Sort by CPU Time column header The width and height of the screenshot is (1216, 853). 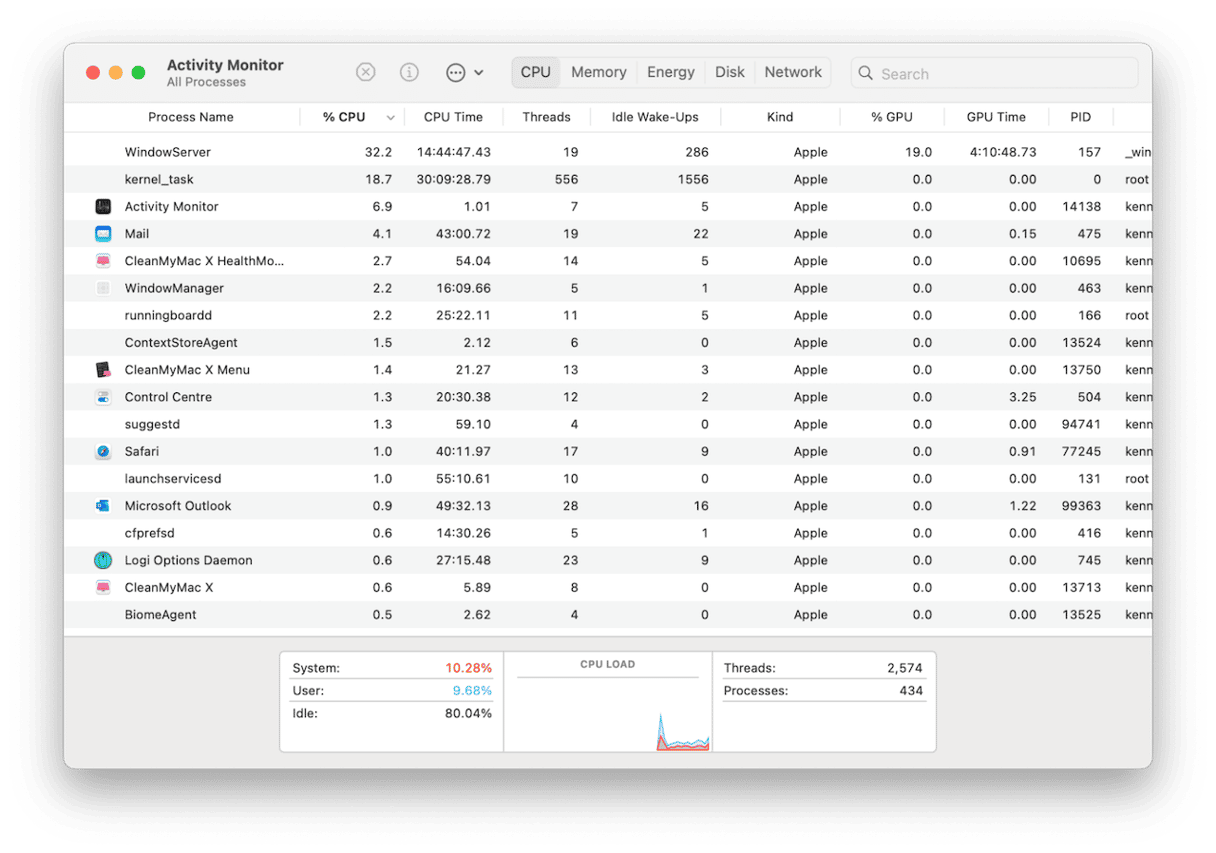point(453,117)
